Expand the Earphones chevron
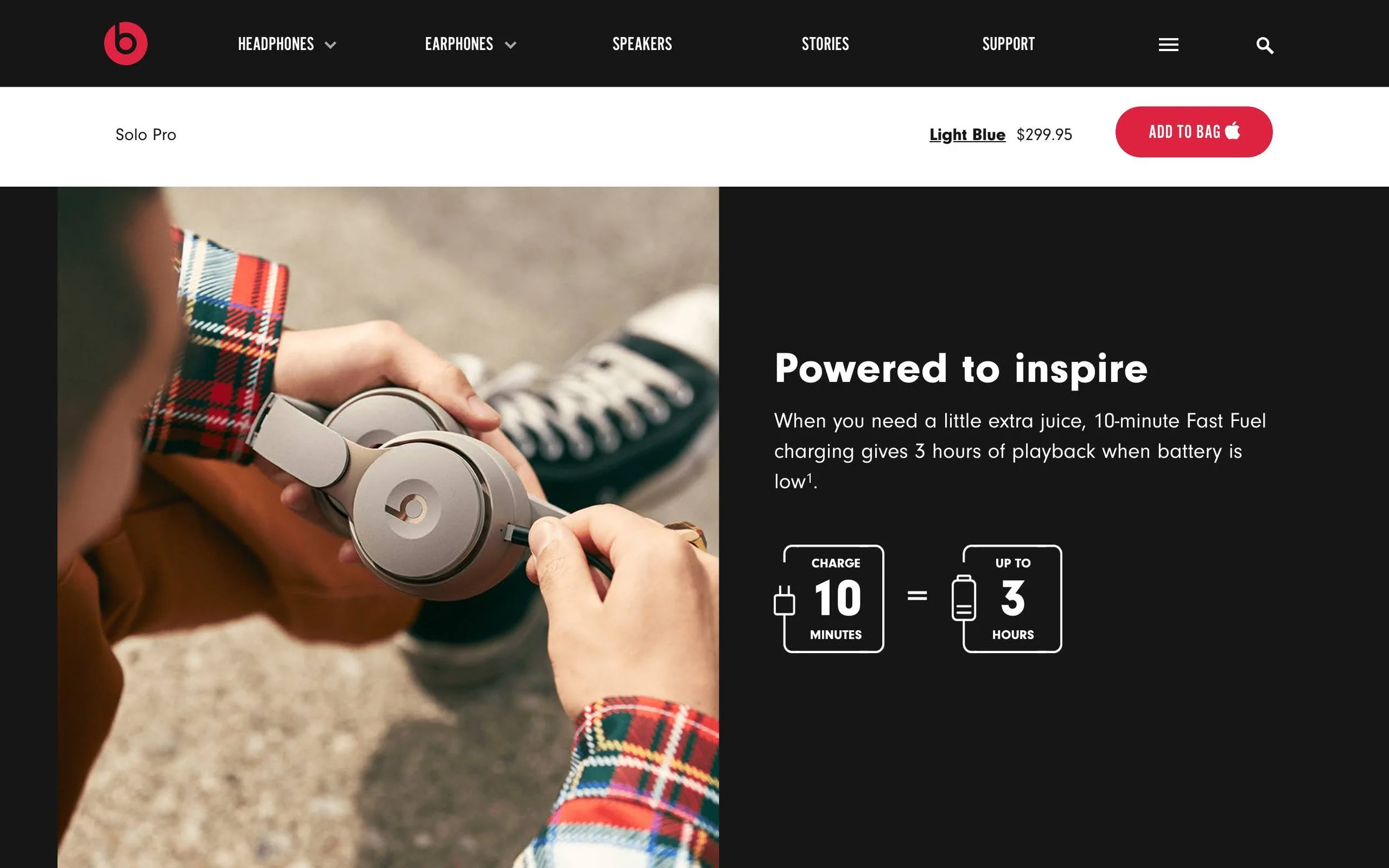1389x868 pixels. tap(511, 45)
